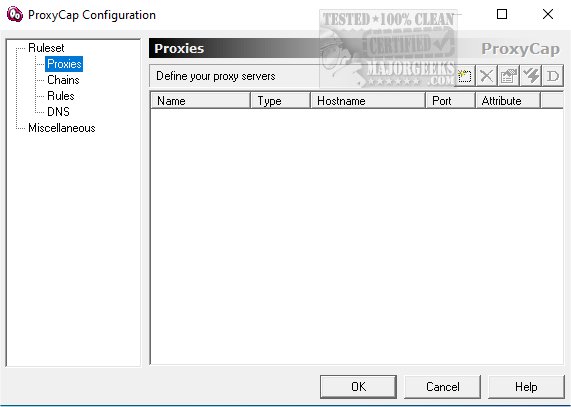Click the Cancel button
The width and height of the screenshot is (571, 407).
(442, 387)
